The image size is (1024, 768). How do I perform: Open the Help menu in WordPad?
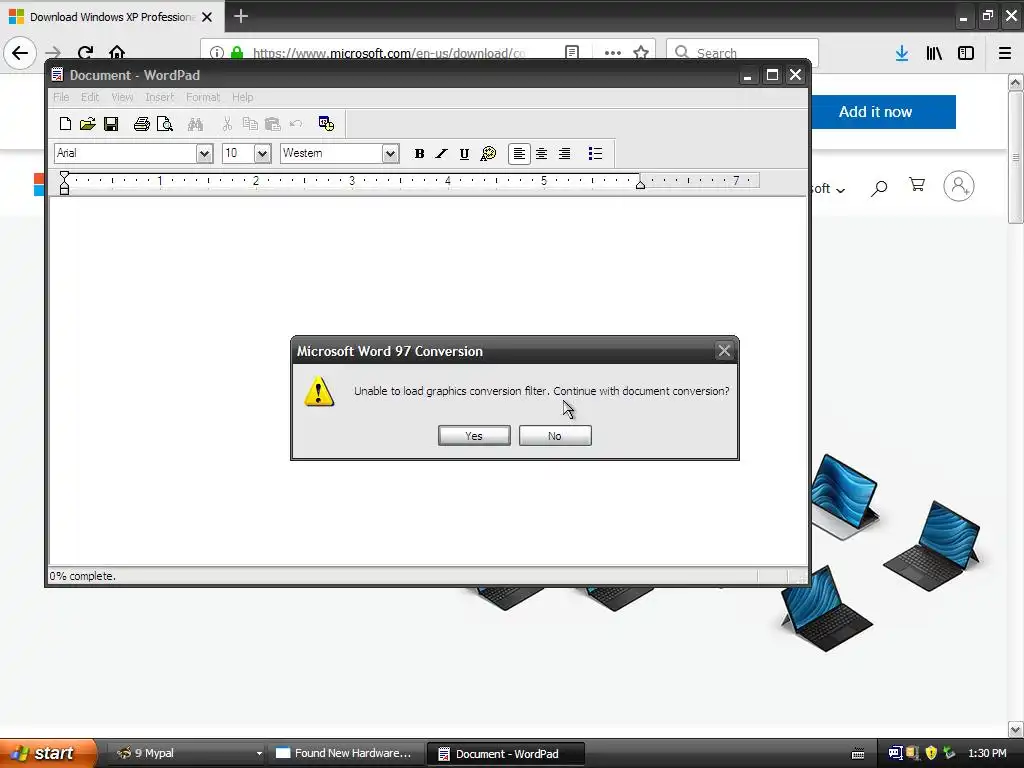pos(242,97)
